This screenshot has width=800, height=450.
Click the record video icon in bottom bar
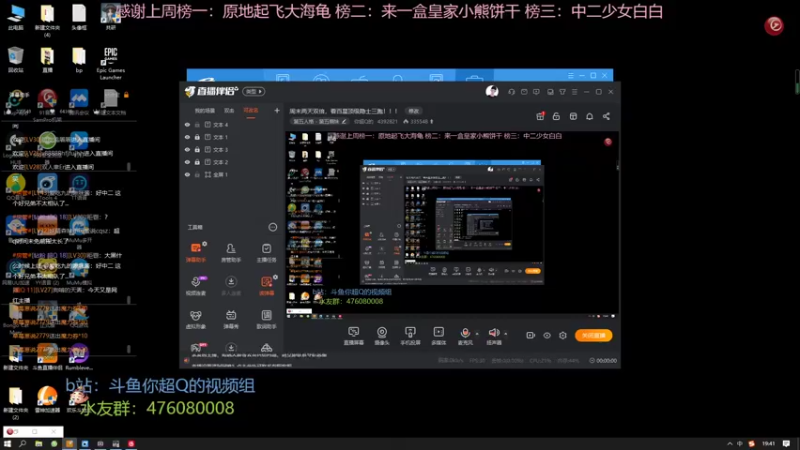(531, 335)
